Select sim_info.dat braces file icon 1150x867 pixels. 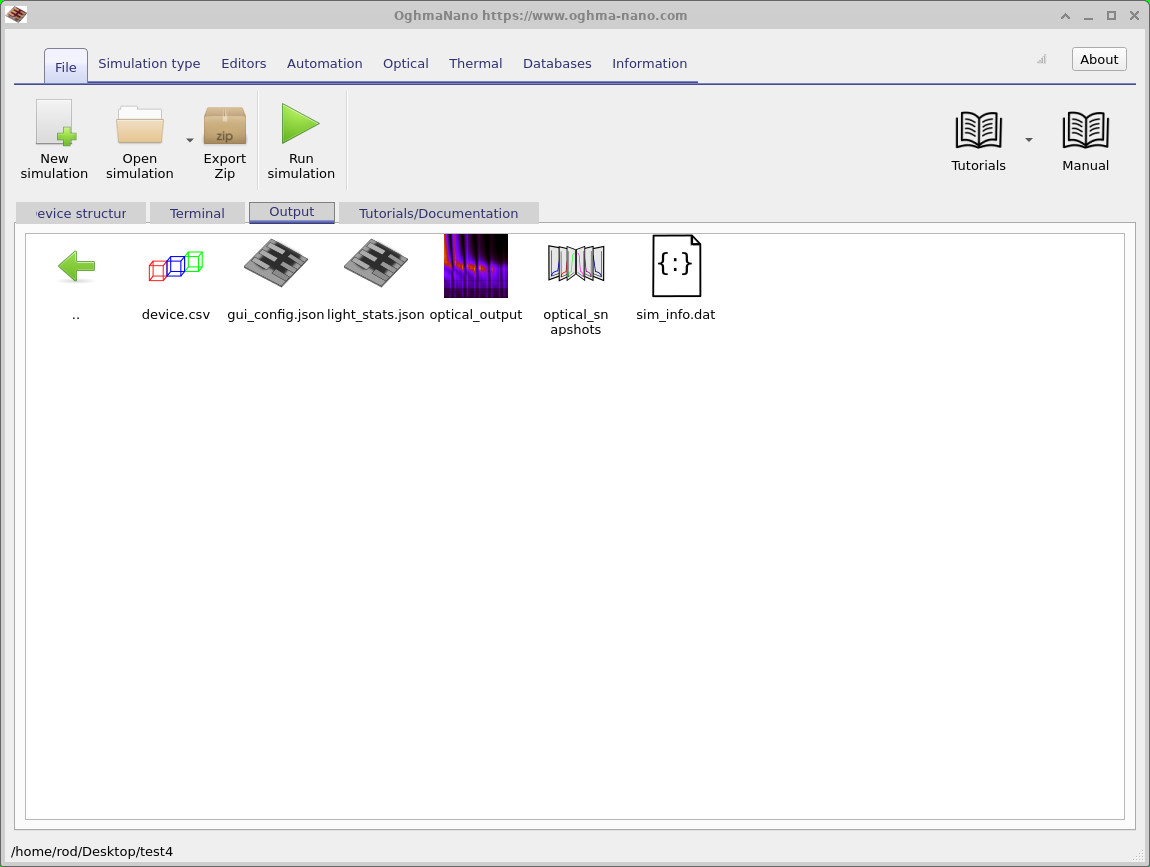point(676,266)
